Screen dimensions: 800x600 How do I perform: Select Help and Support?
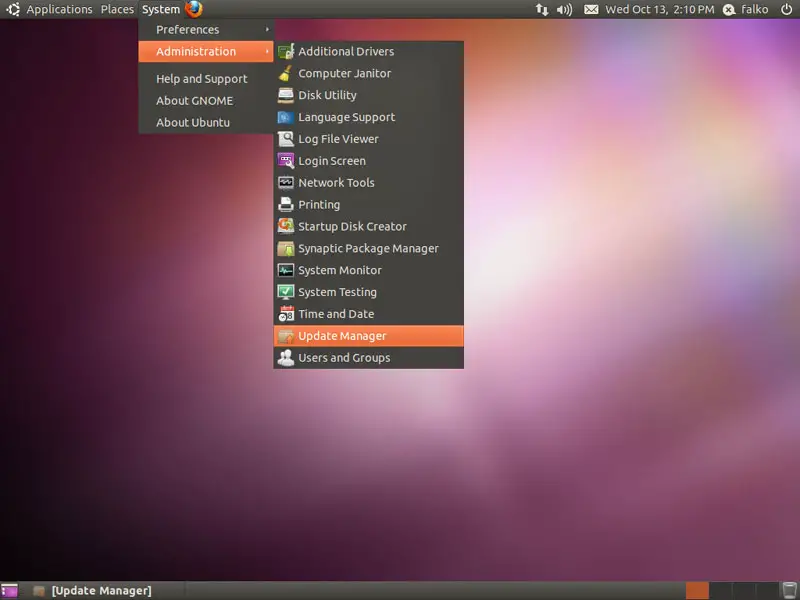coord(202,79)
